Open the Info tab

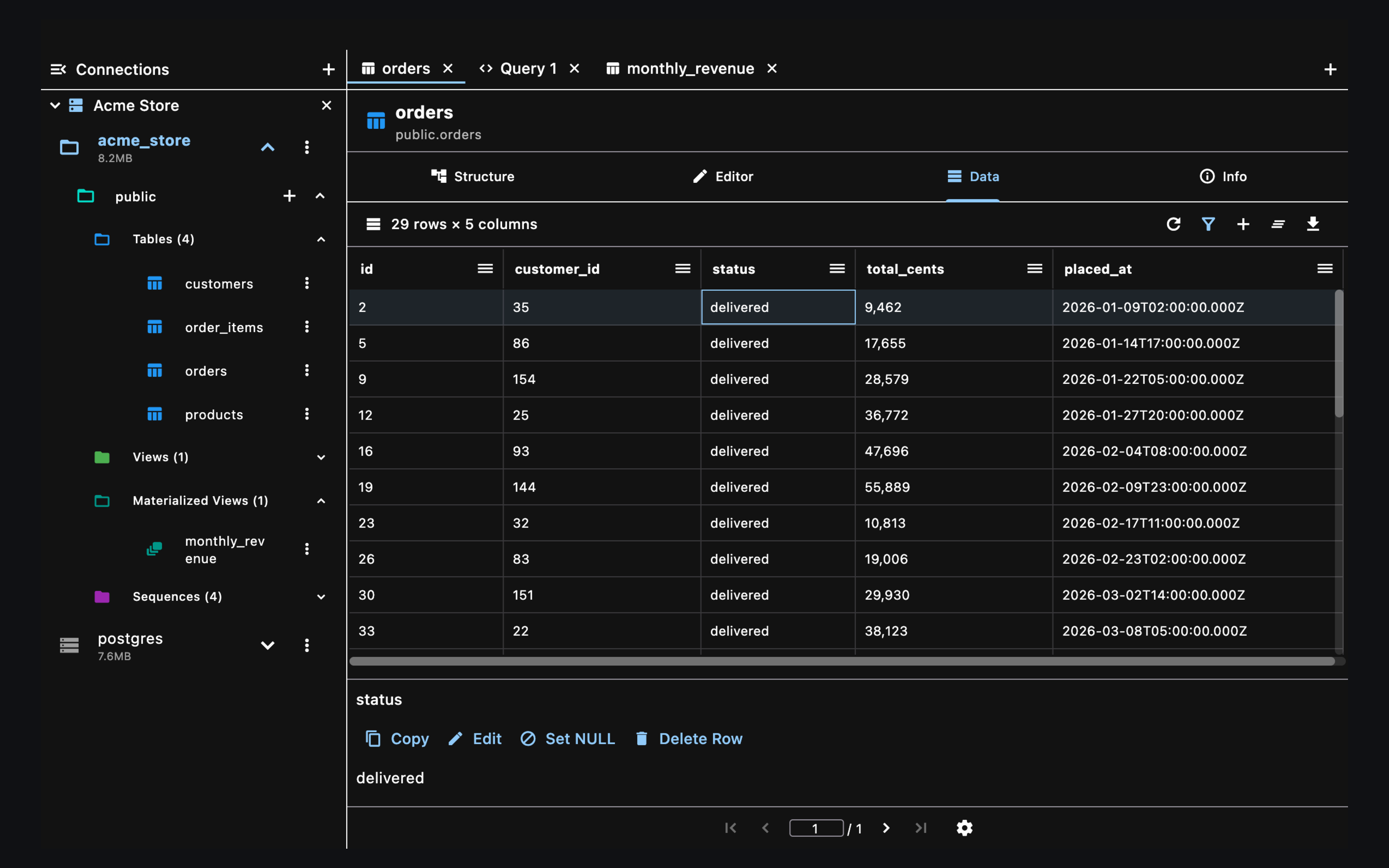point(1223,176)
